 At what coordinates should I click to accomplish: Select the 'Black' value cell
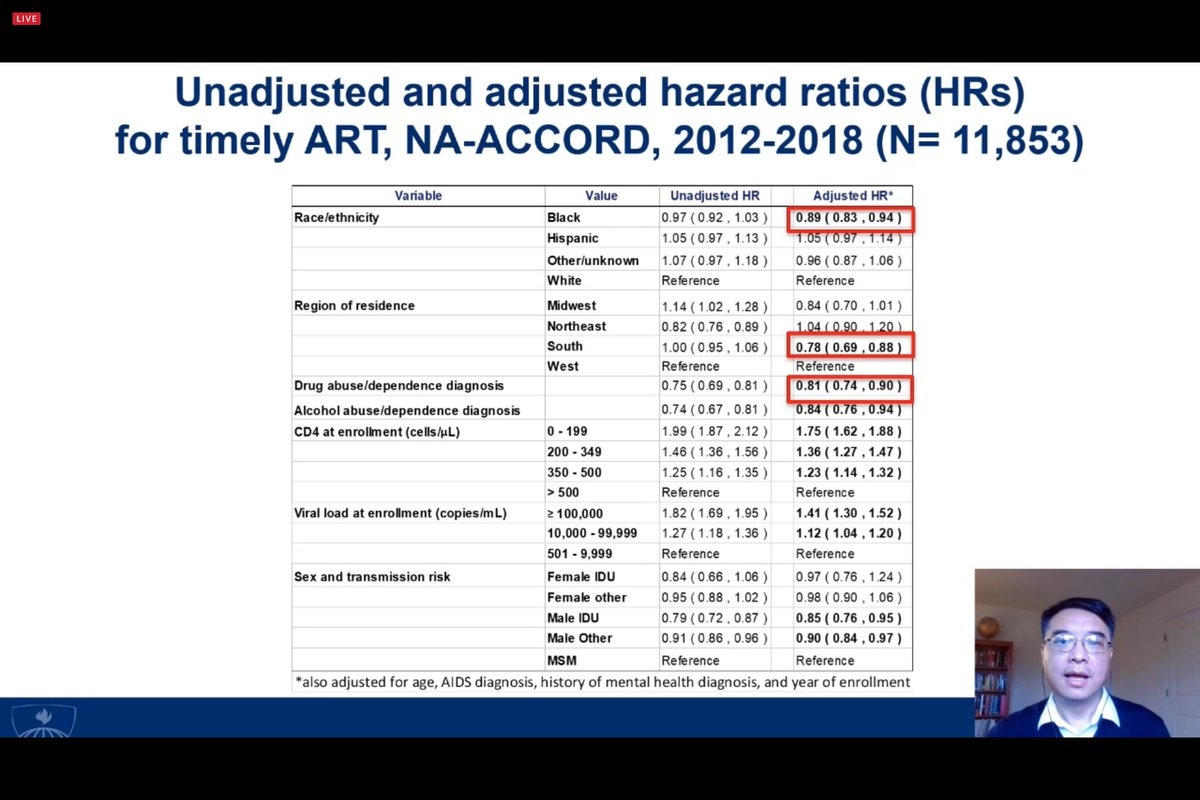point(564,217)
